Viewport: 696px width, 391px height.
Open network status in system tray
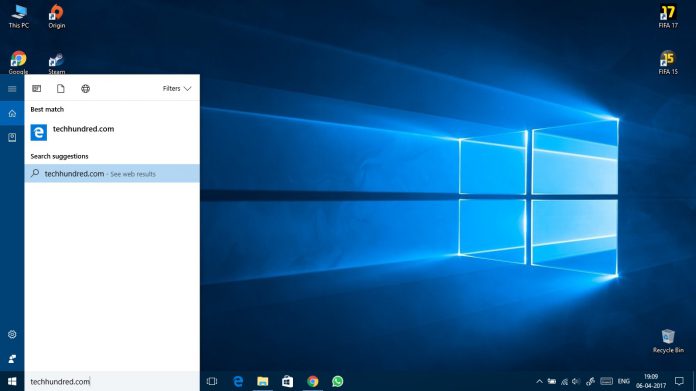[564, 381]
